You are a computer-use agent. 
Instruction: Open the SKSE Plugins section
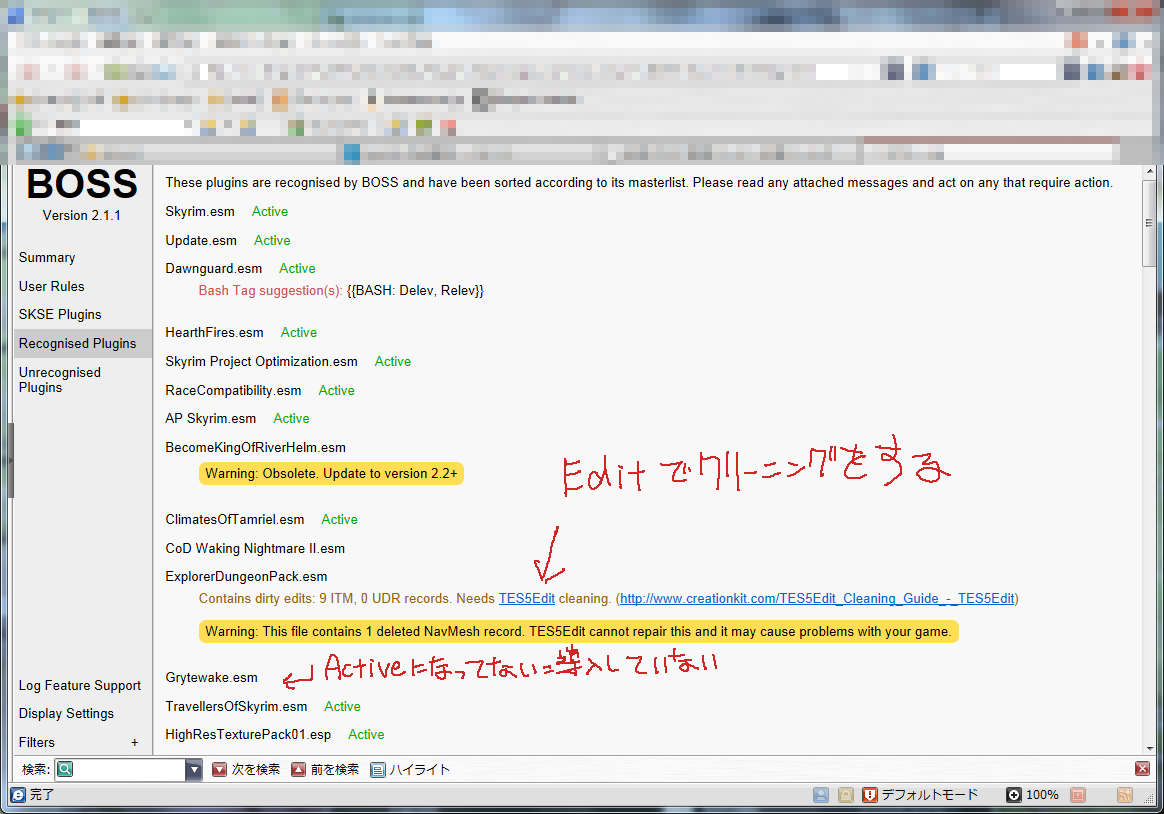pos(60,315)
